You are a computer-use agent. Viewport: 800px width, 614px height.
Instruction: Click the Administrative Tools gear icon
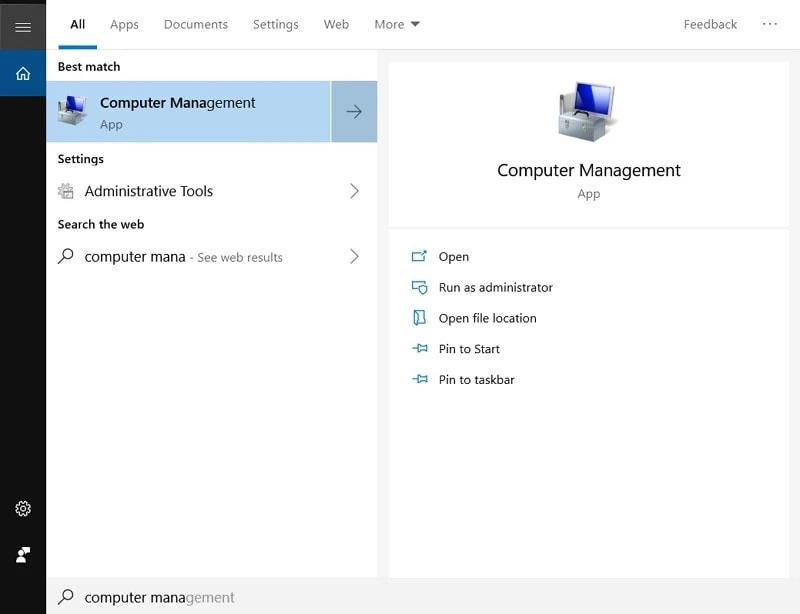point(66,191)
